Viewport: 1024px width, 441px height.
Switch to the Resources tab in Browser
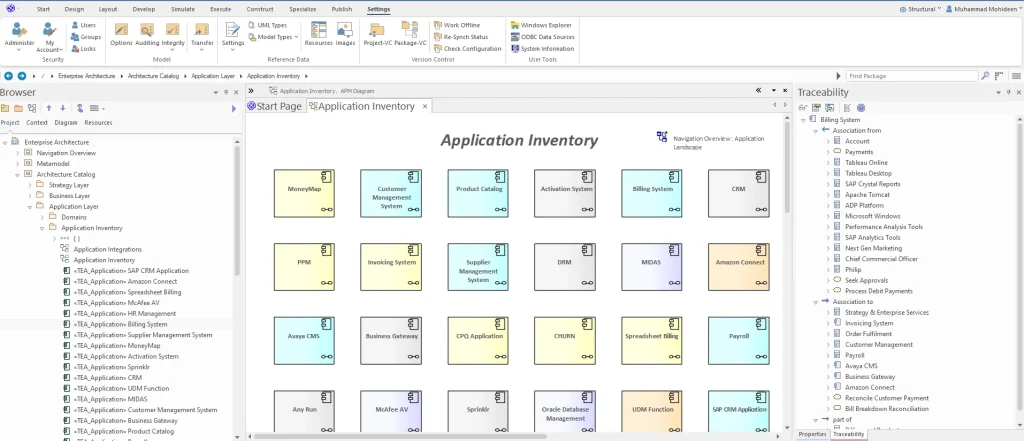tap(99, 123)
